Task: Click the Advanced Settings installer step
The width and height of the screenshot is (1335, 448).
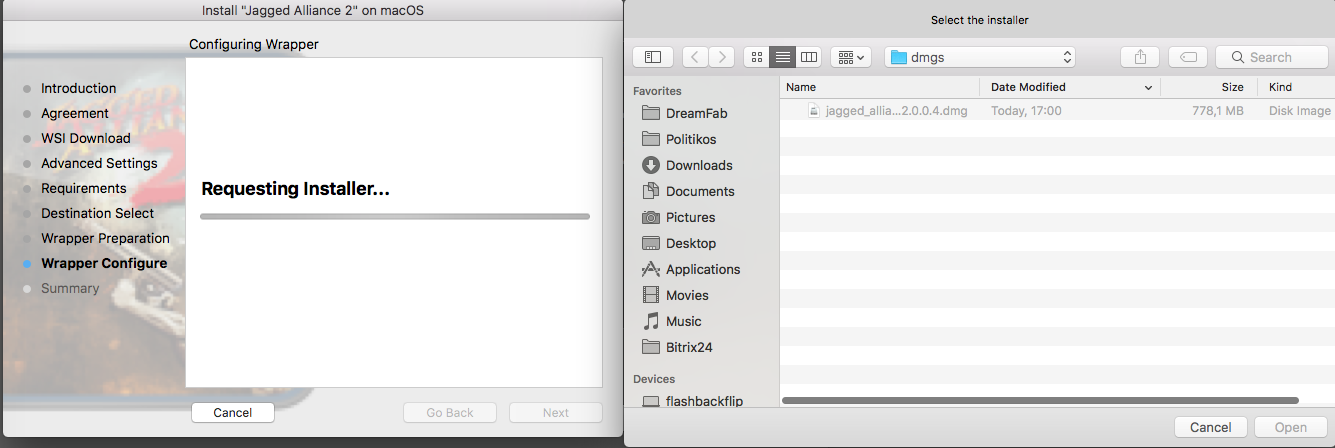Action: (99, 163)
